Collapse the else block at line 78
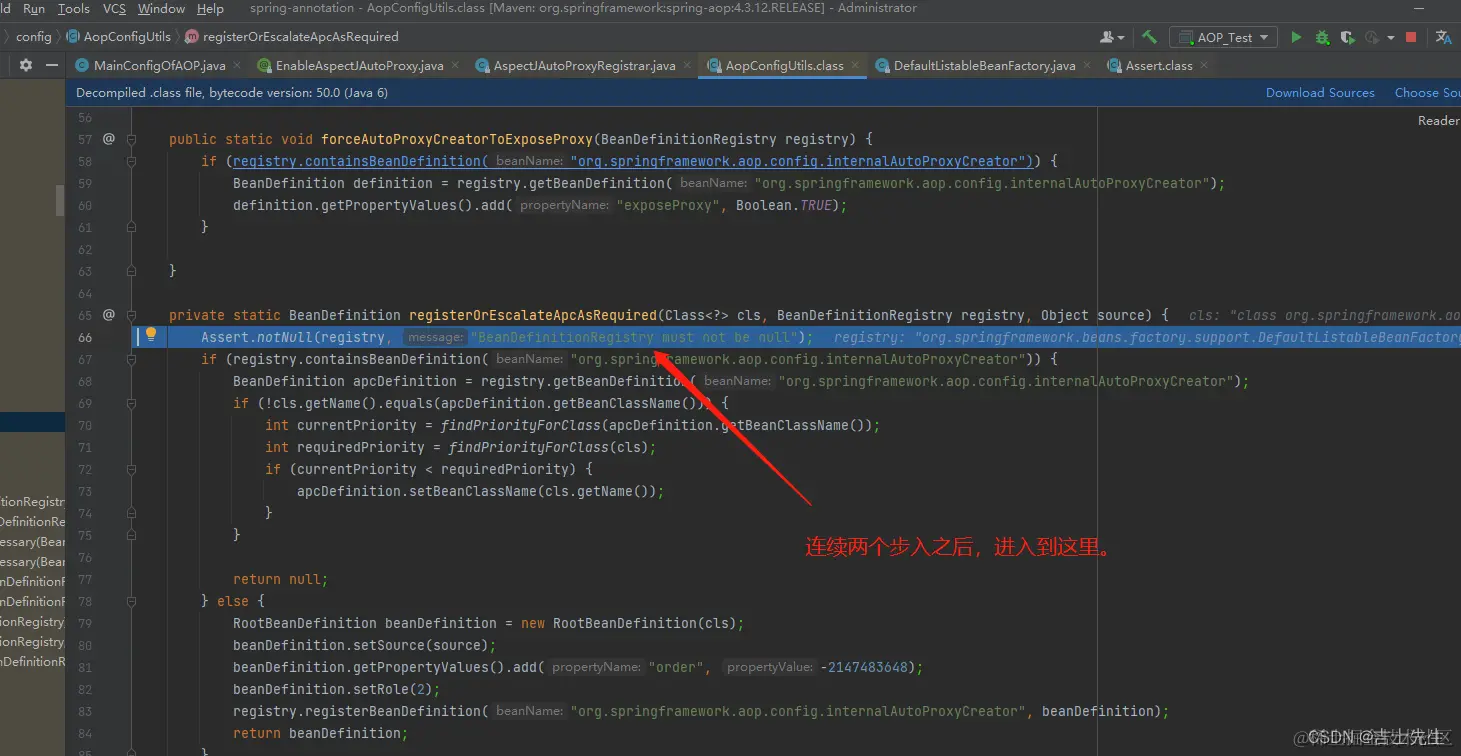Image resolution: width=1461 pixels, height=756 pixels. pyautogui.click(x=131, y=601)
